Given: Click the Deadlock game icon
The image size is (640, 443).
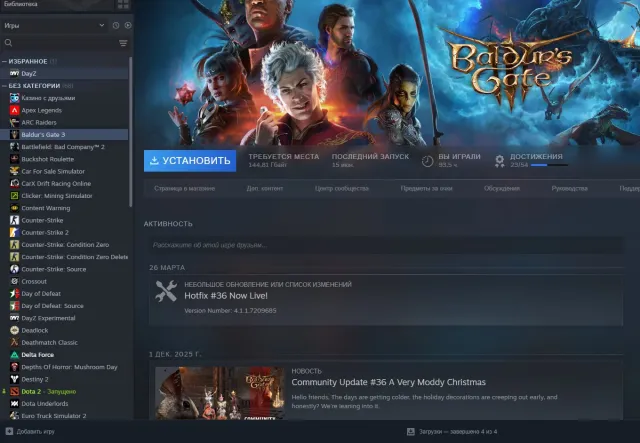Looking at the screenshot, I should click(x=14, y=330).
